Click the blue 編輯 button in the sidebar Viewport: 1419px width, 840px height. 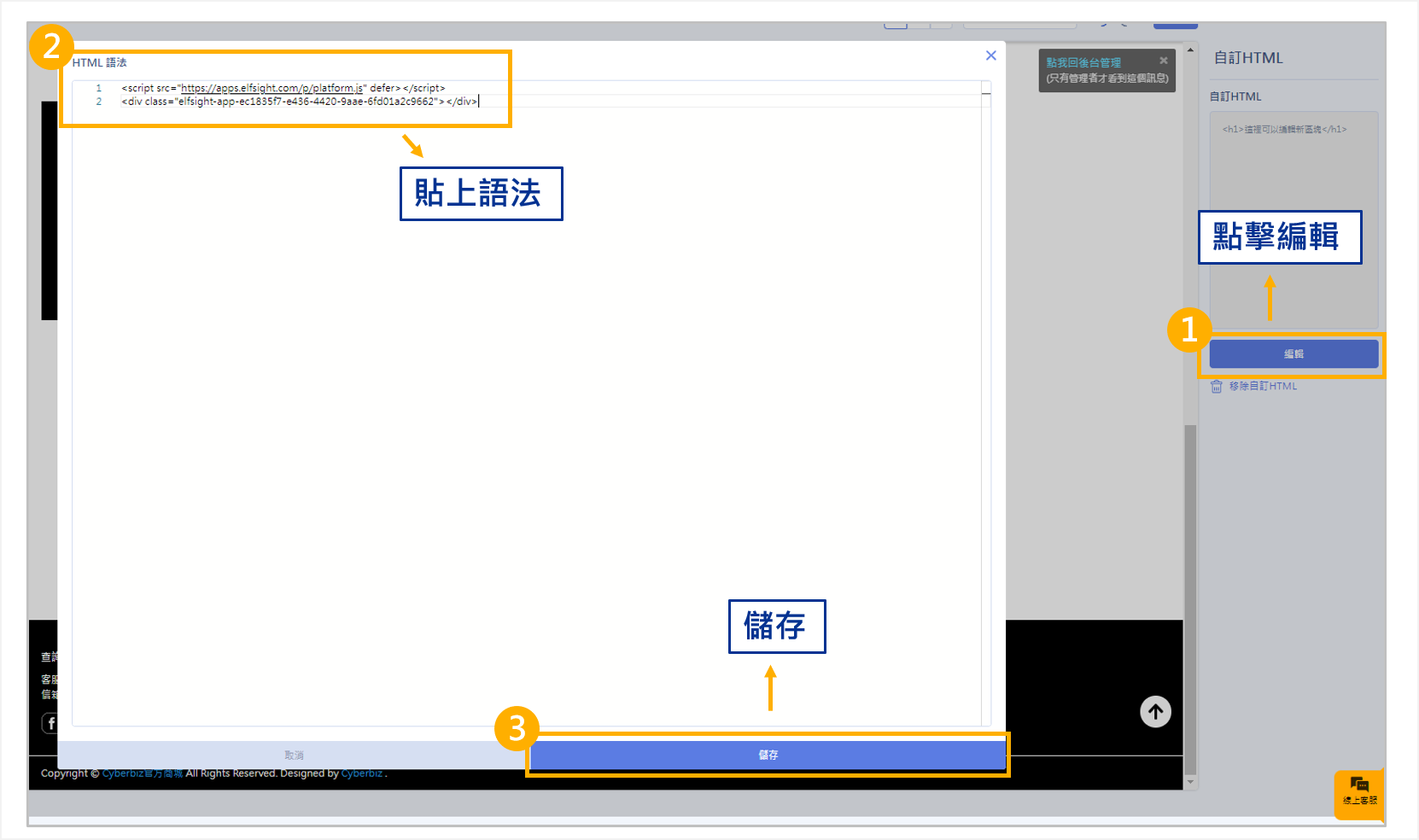point(1293,354)
